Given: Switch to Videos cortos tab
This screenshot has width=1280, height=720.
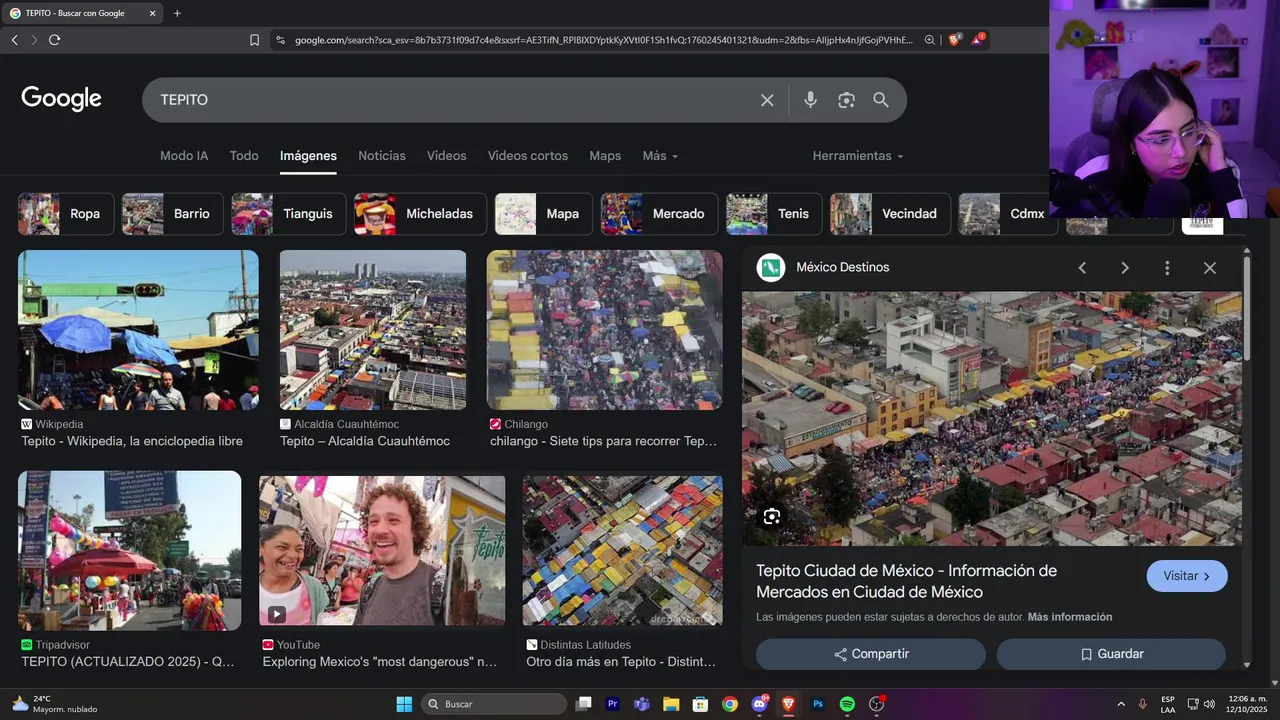Looking at the screenshot, I should pyautogui.click(x=527, y=156).
